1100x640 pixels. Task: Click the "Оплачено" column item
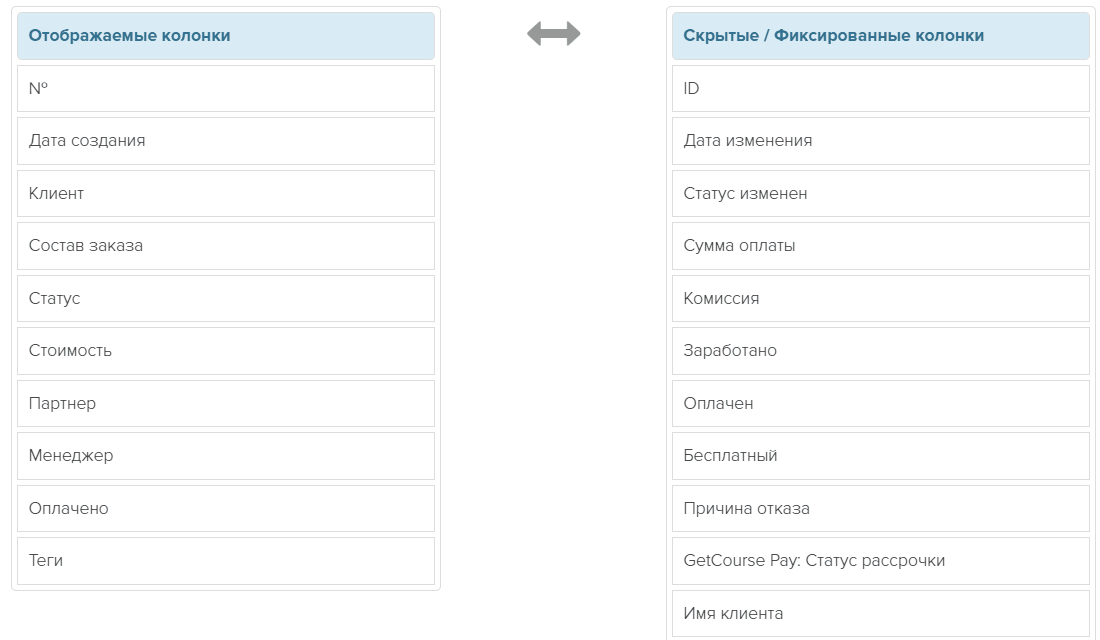click(x=225, y=508)
